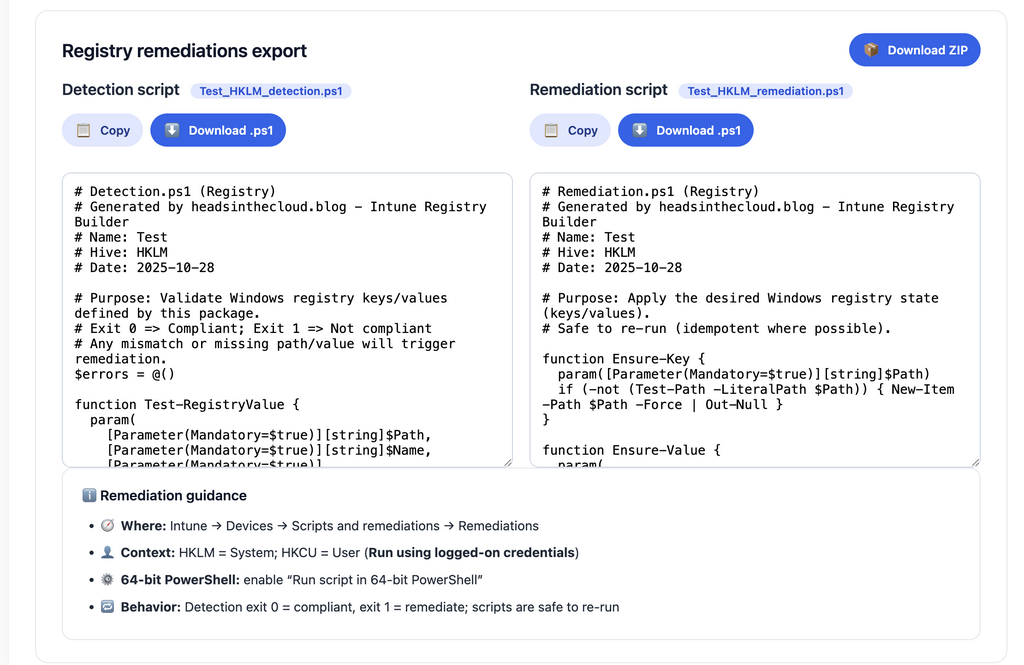Click the info icon beside Remediation guidance
The image size is (1024, 665).
pos(89,496)
